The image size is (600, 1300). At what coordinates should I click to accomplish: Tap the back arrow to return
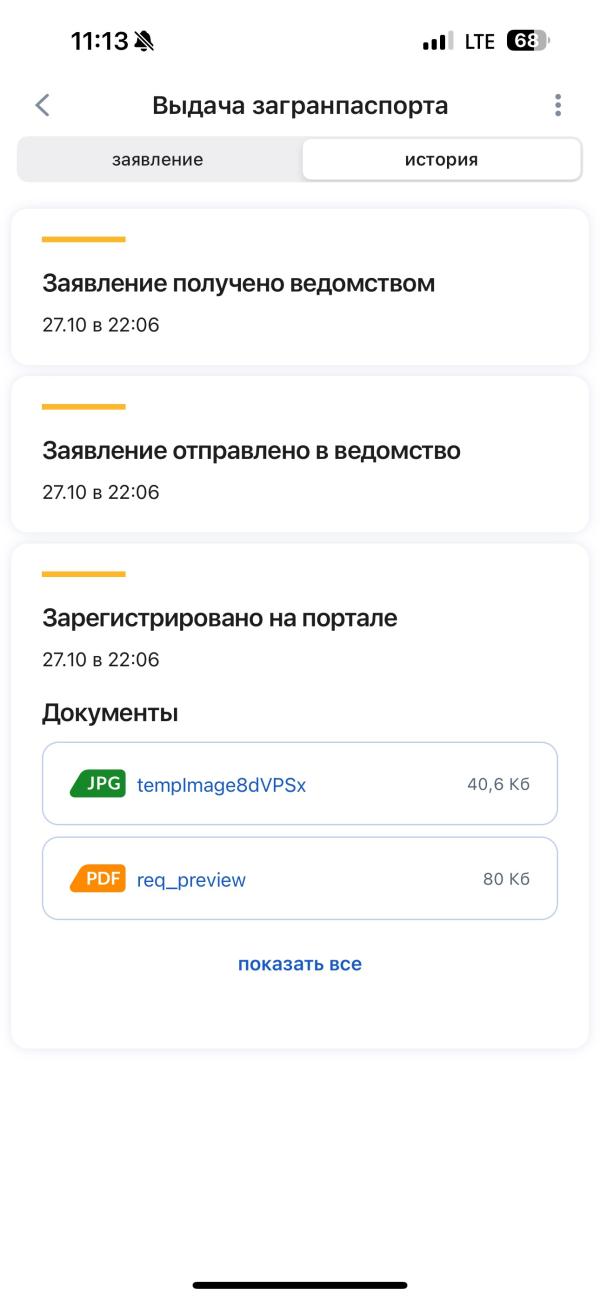(42, 104)
